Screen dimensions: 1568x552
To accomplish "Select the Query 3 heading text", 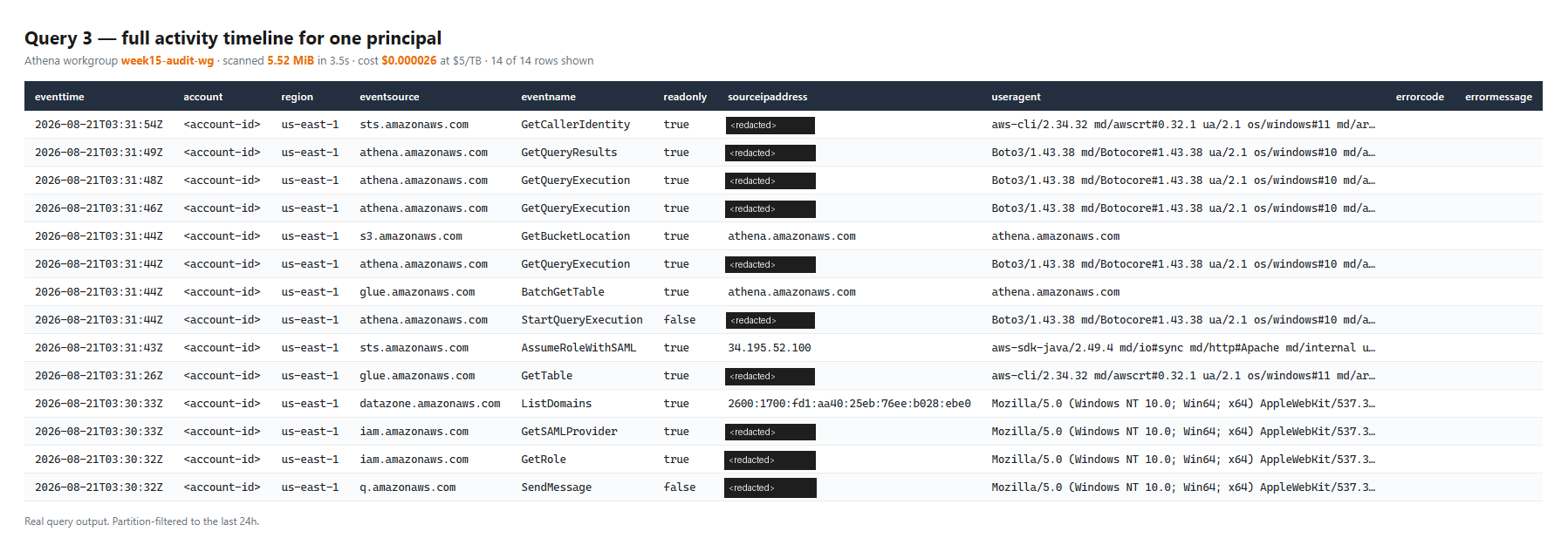I will click(x=233, y=38).
